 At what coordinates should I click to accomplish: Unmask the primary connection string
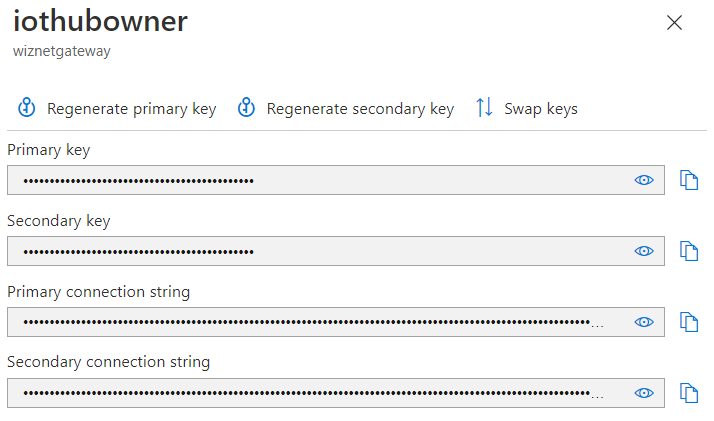(x=644, y=322)
